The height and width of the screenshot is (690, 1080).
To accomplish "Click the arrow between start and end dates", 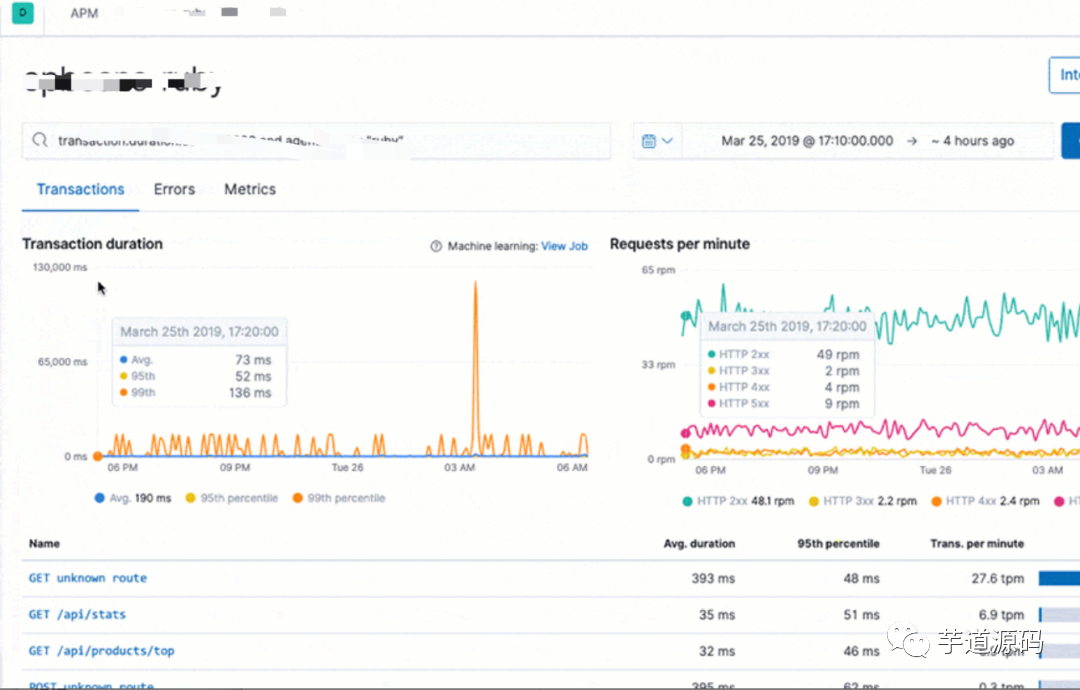I will coord(912,140).
